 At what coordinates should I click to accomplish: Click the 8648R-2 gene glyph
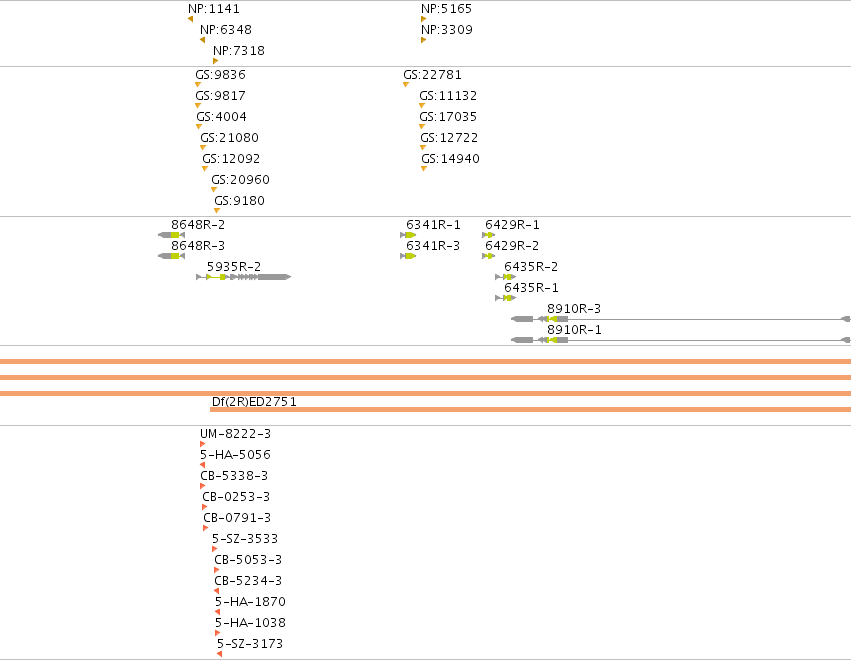coord(172,235)
